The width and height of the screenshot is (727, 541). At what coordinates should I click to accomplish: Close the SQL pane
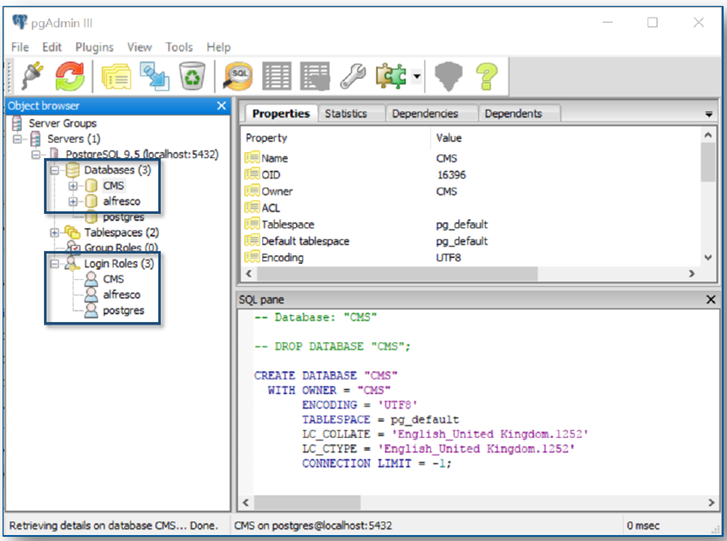[710, 299]
